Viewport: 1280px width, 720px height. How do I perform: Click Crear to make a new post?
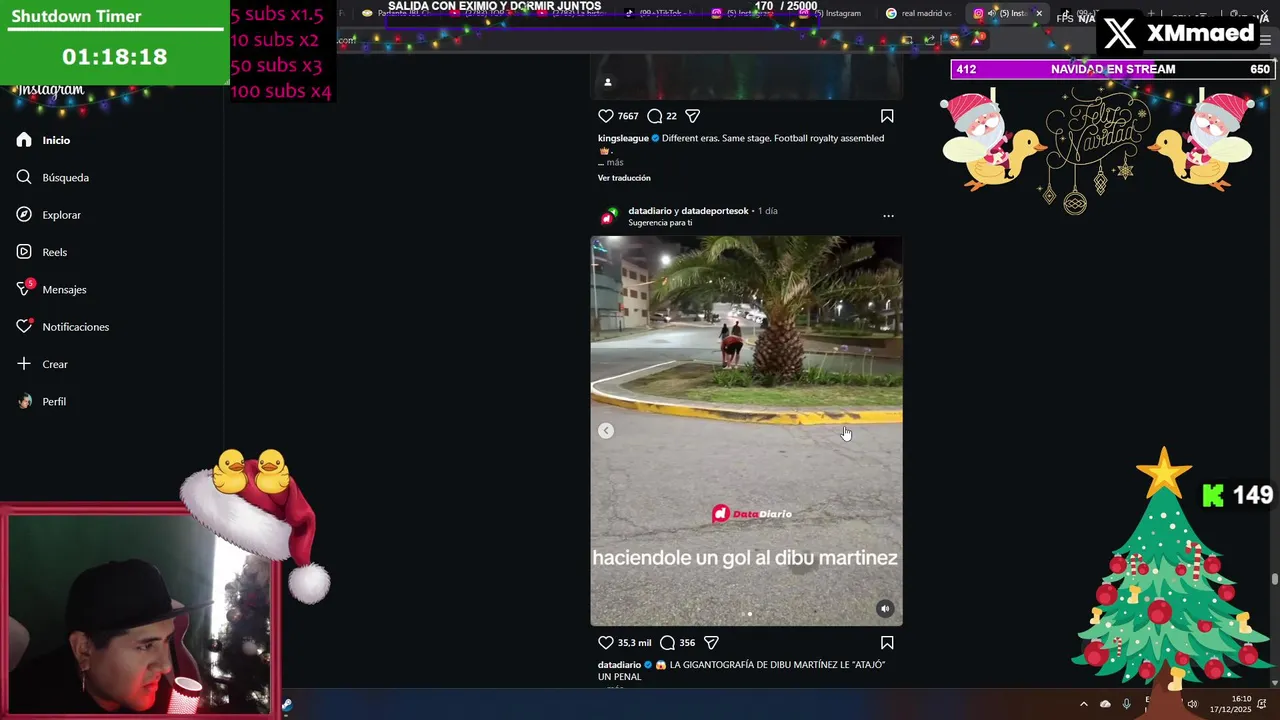click(x=42, y=364)
